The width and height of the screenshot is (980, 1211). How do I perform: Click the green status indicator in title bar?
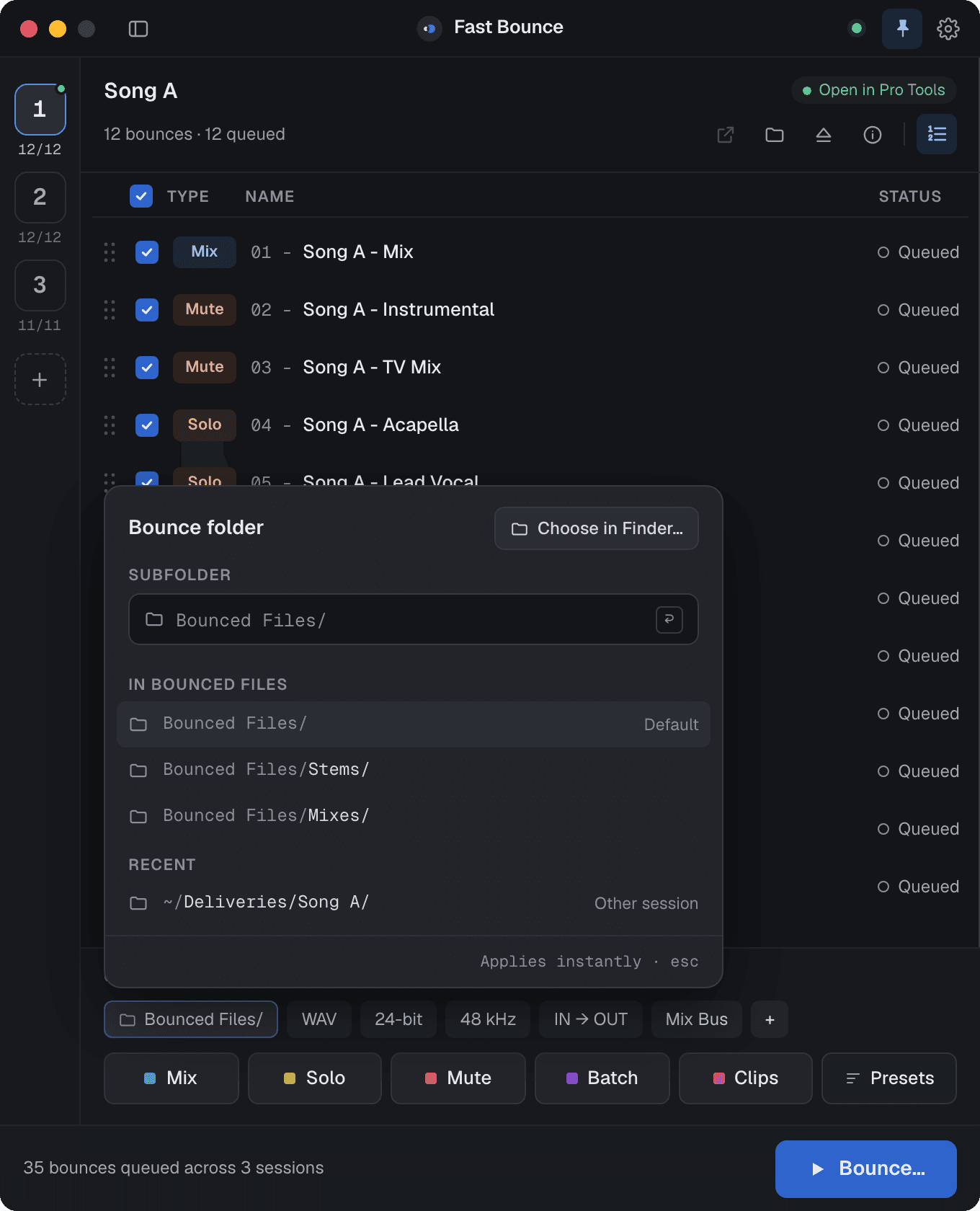[x=857, y=29]
